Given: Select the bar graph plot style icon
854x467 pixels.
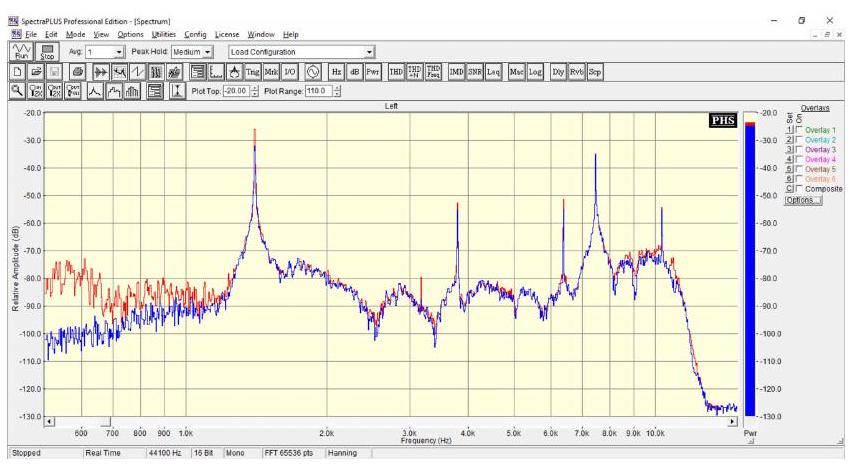Looking at the screenshot, I should pos(132,91).
